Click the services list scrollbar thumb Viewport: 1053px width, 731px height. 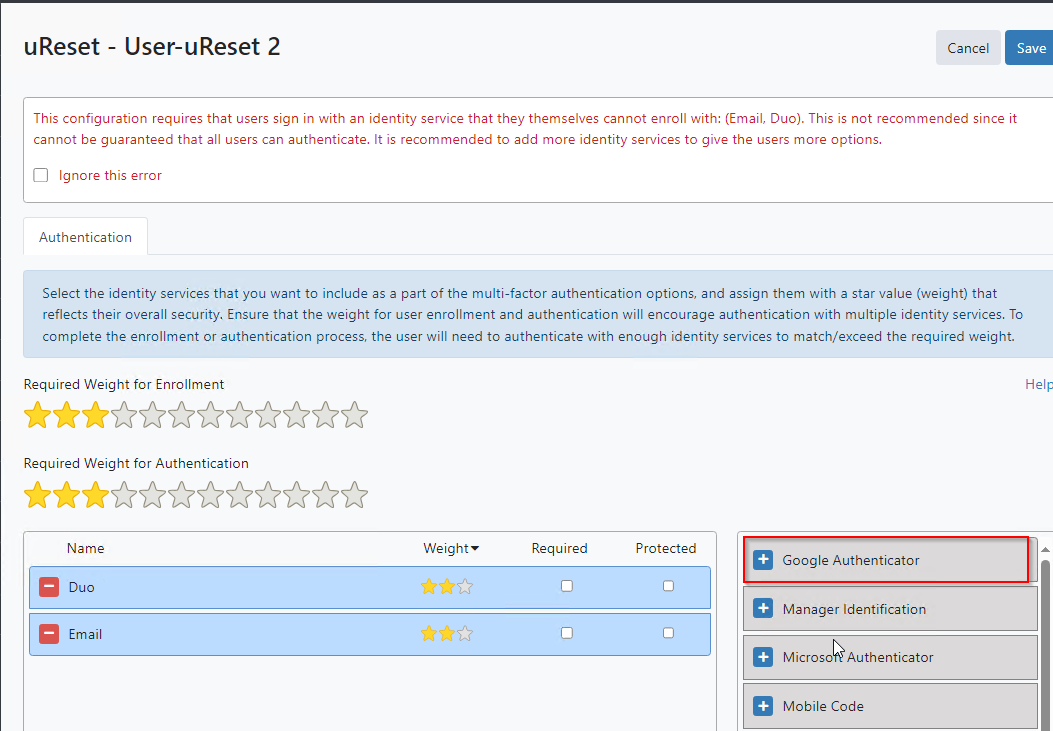click(x=1045, y=644)
